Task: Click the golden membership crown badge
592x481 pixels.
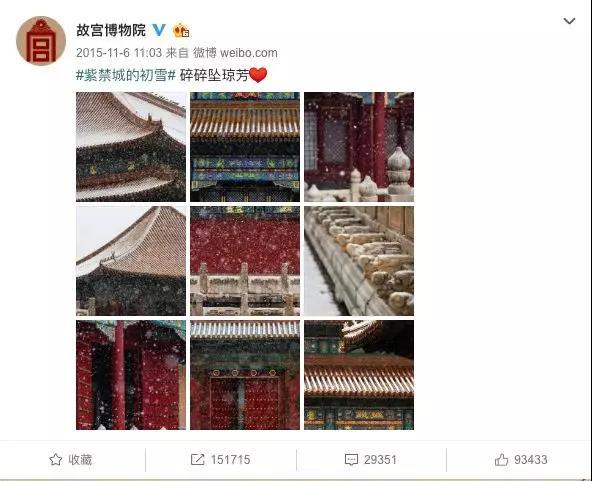Action: (181, 30)
